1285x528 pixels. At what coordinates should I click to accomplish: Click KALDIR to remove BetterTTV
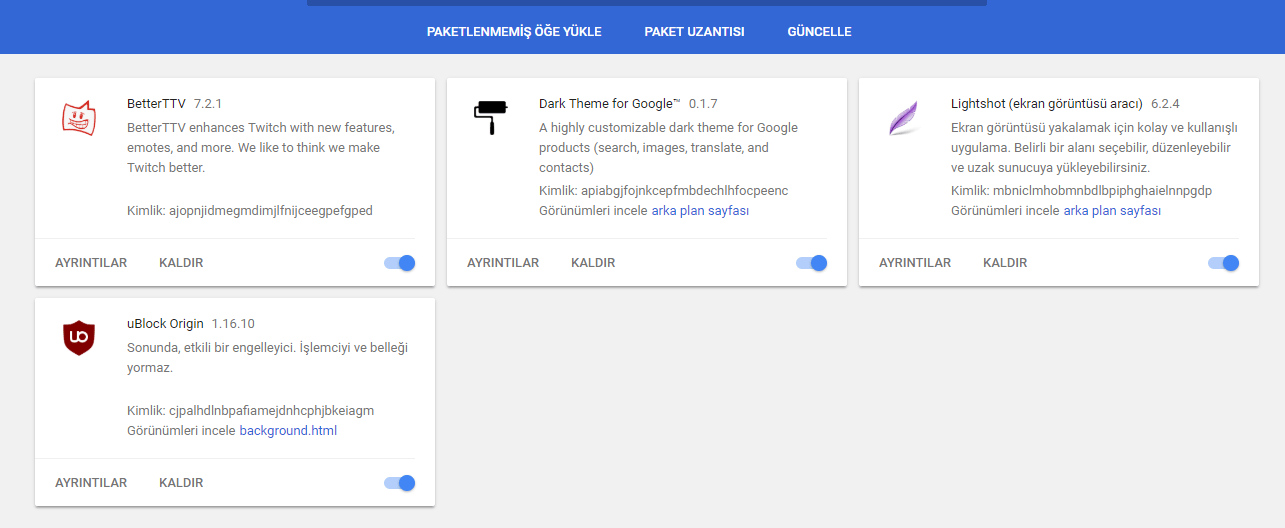[x=181, y=263]
